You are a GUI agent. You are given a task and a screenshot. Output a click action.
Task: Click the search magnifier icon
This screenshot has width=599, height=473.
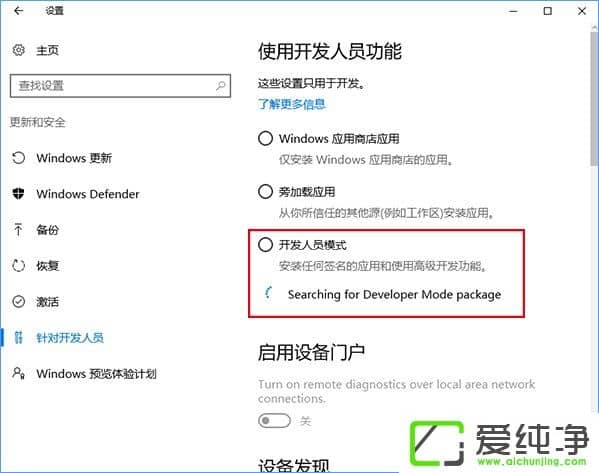pos(220,86)
